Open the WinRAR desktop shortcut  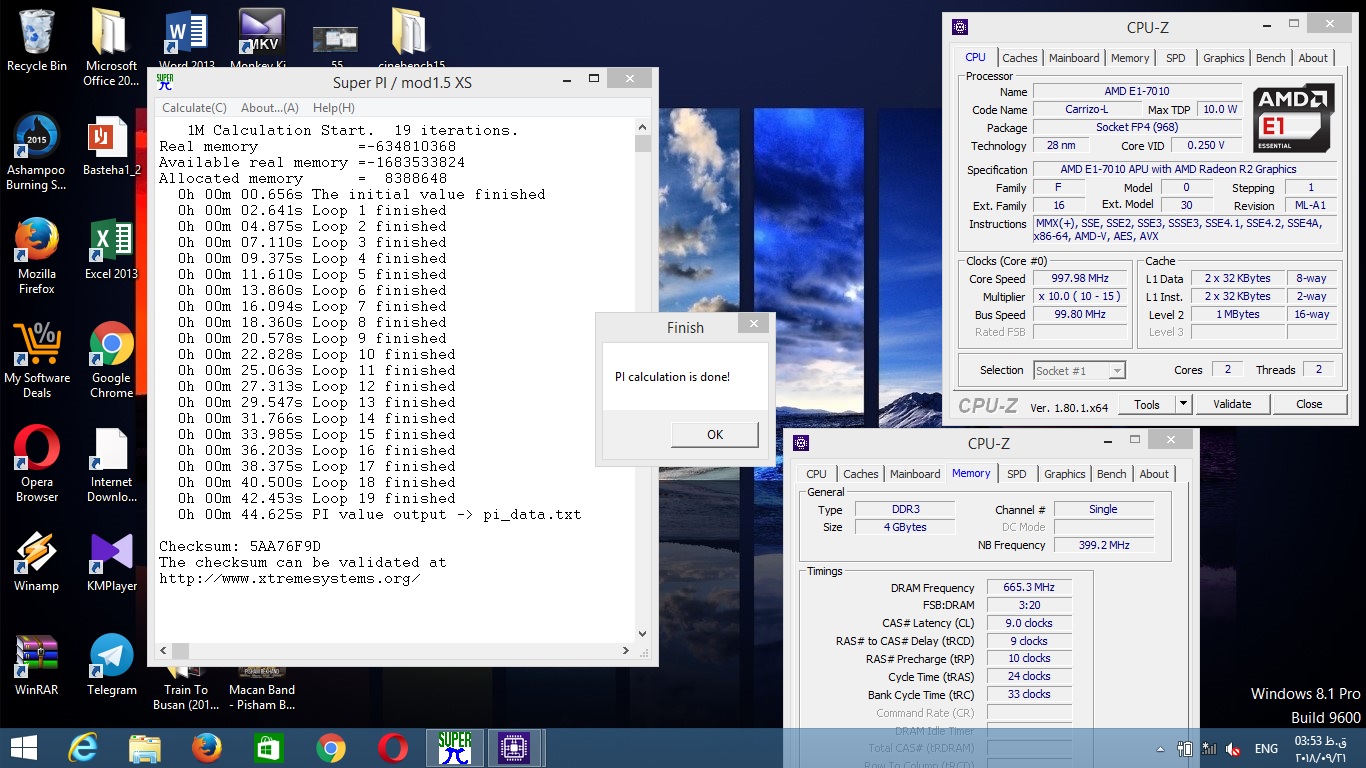[37, 665]
